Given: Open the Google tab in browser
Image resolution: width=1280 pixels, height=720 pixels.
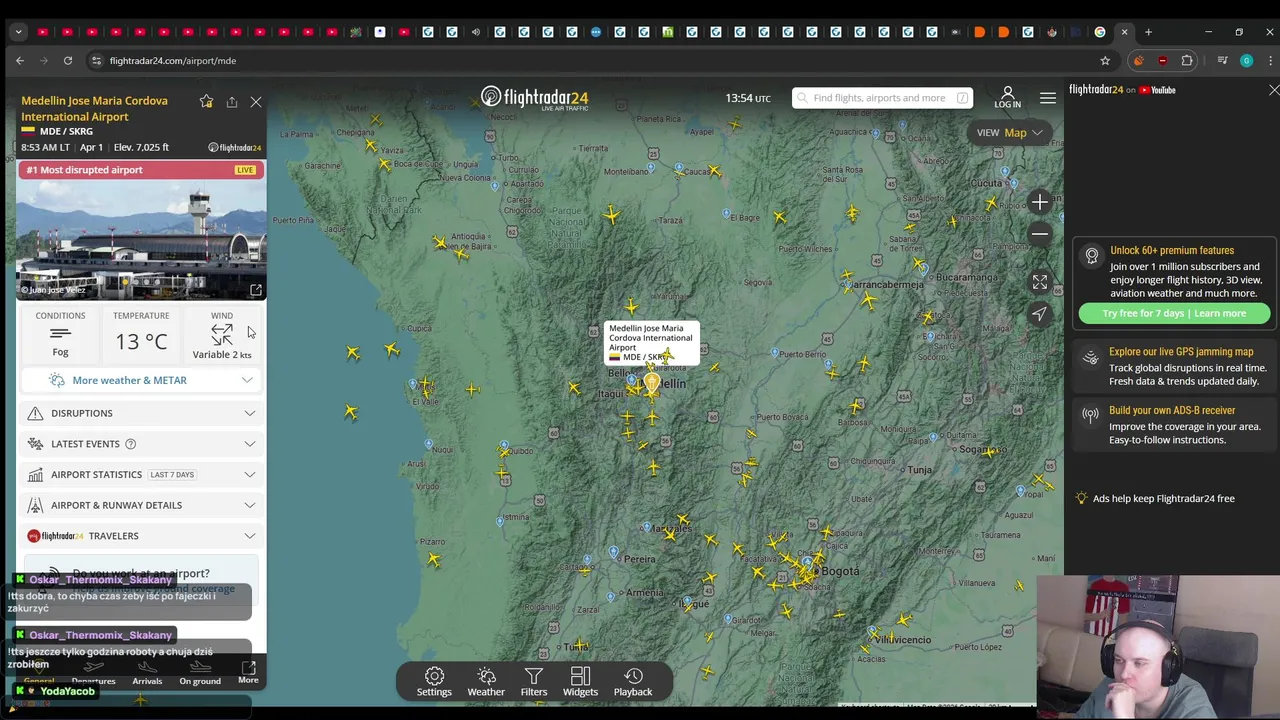Looking at the screenshot, I should click(x=1100, y=32).
